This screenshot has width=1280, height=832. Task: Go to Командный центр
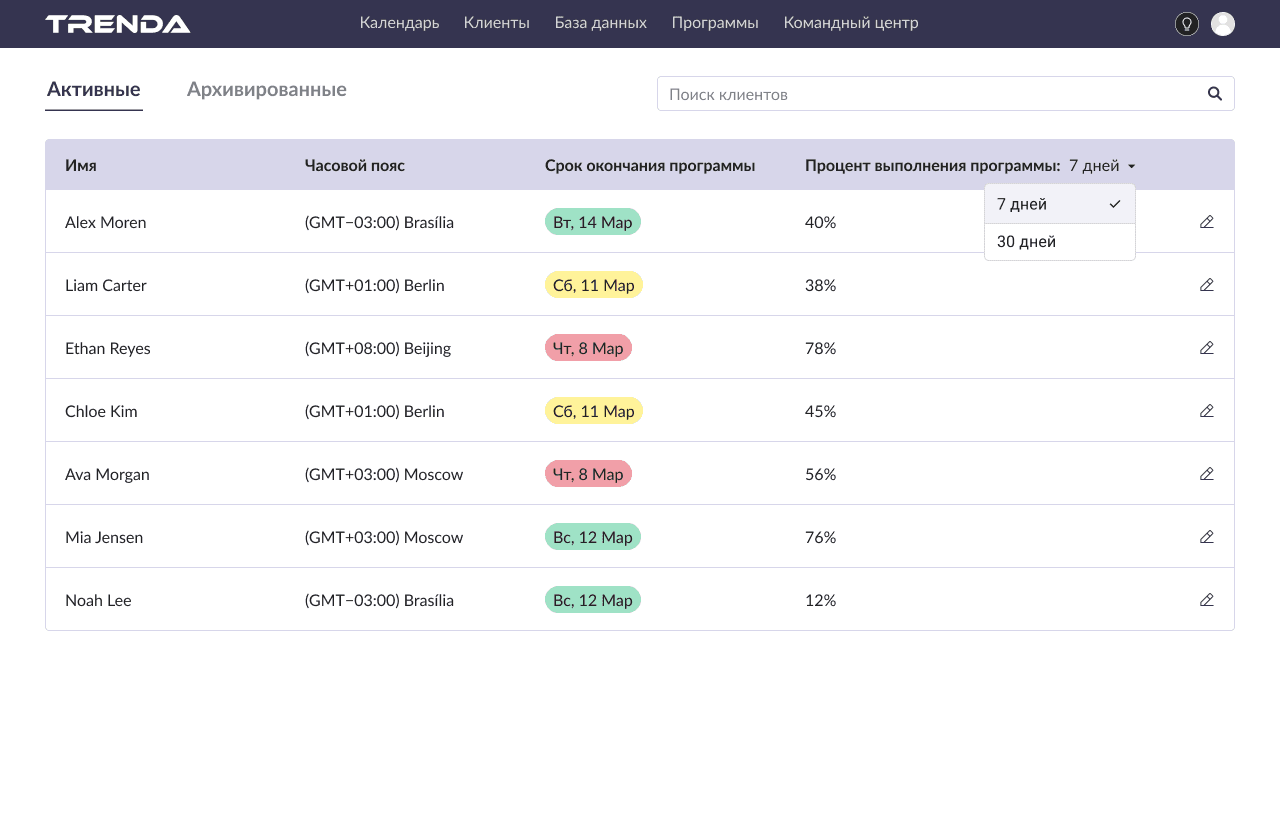[x=850, y=23]
